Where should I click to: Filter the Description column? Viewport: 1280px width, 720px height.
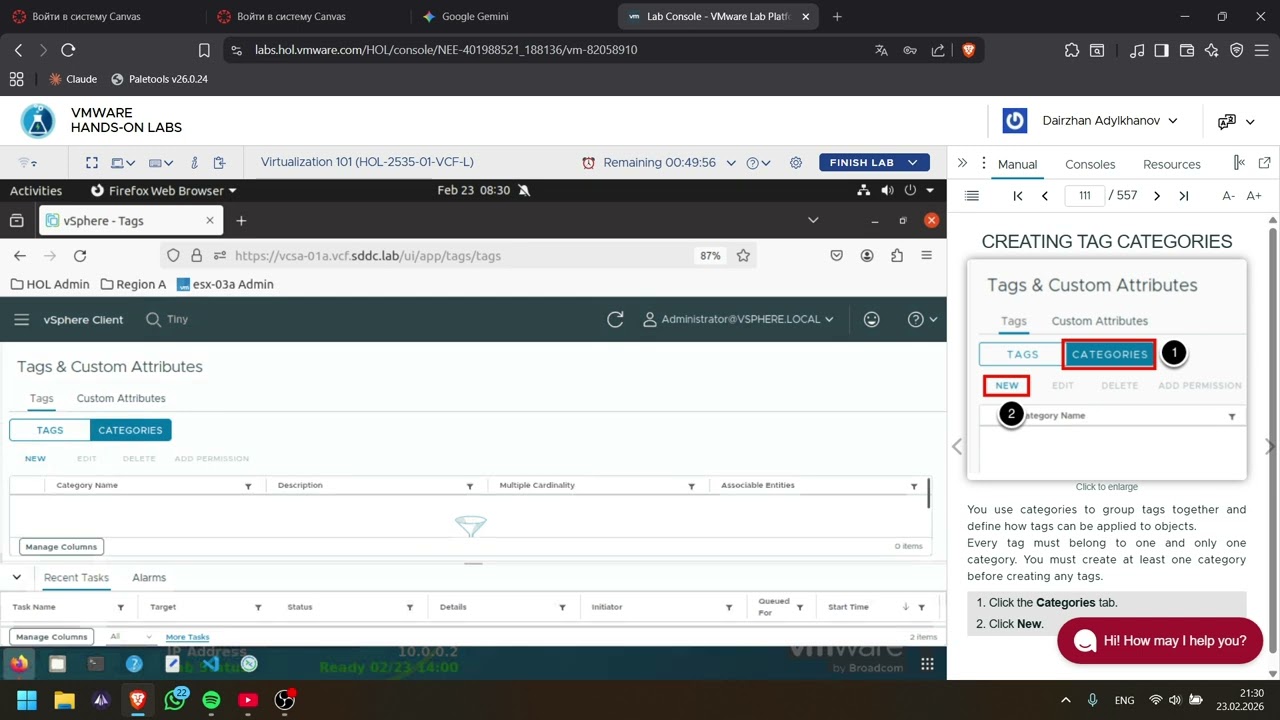point(470,486)
